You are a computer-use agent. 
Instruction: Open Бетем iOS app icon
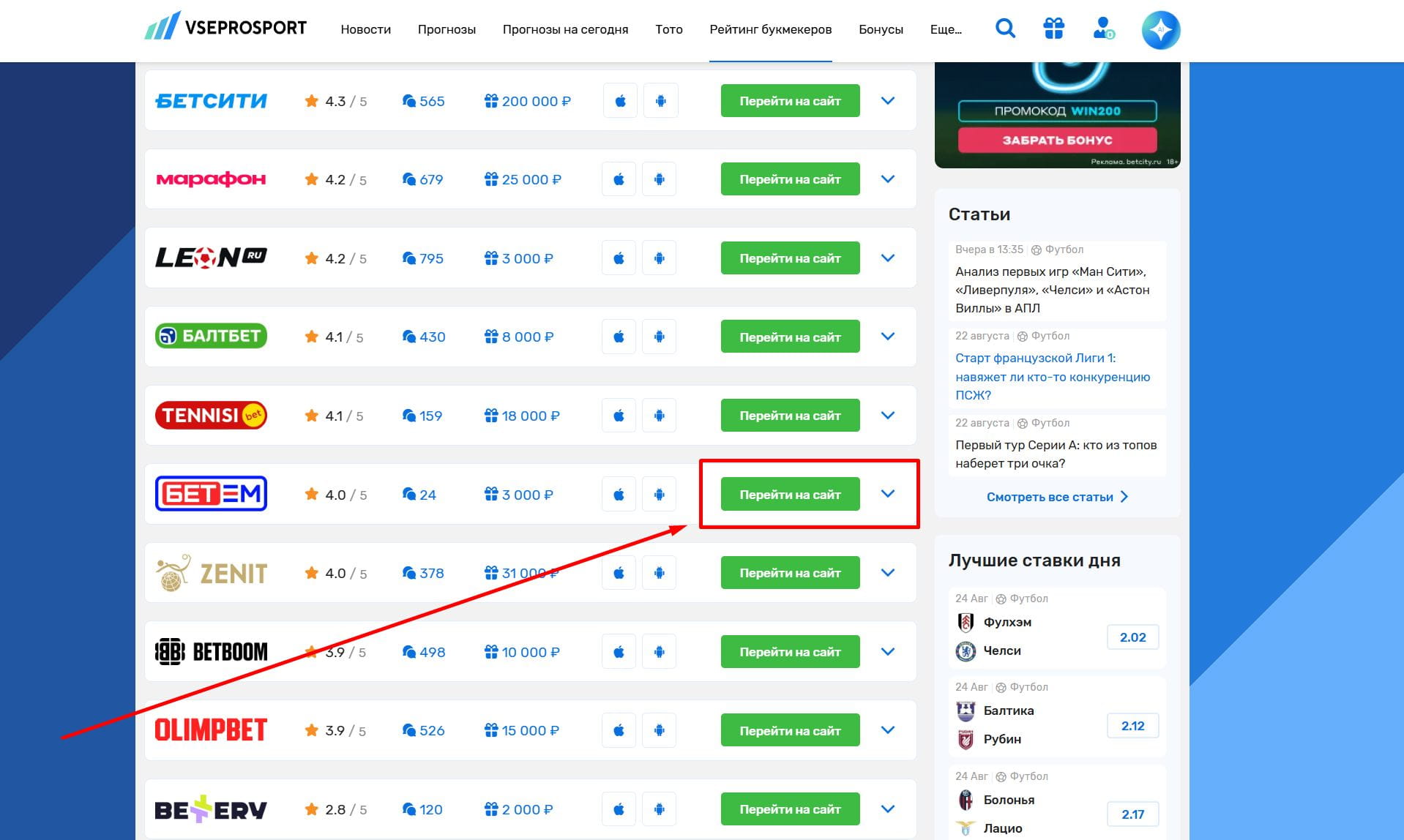(x=619, y=495)
